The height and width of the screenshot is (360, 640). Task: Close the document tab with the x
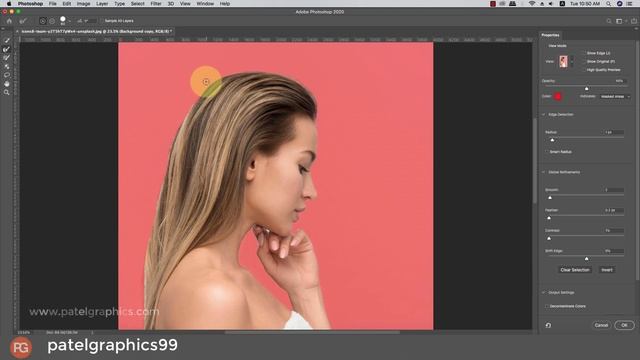[x=18, y=31]
